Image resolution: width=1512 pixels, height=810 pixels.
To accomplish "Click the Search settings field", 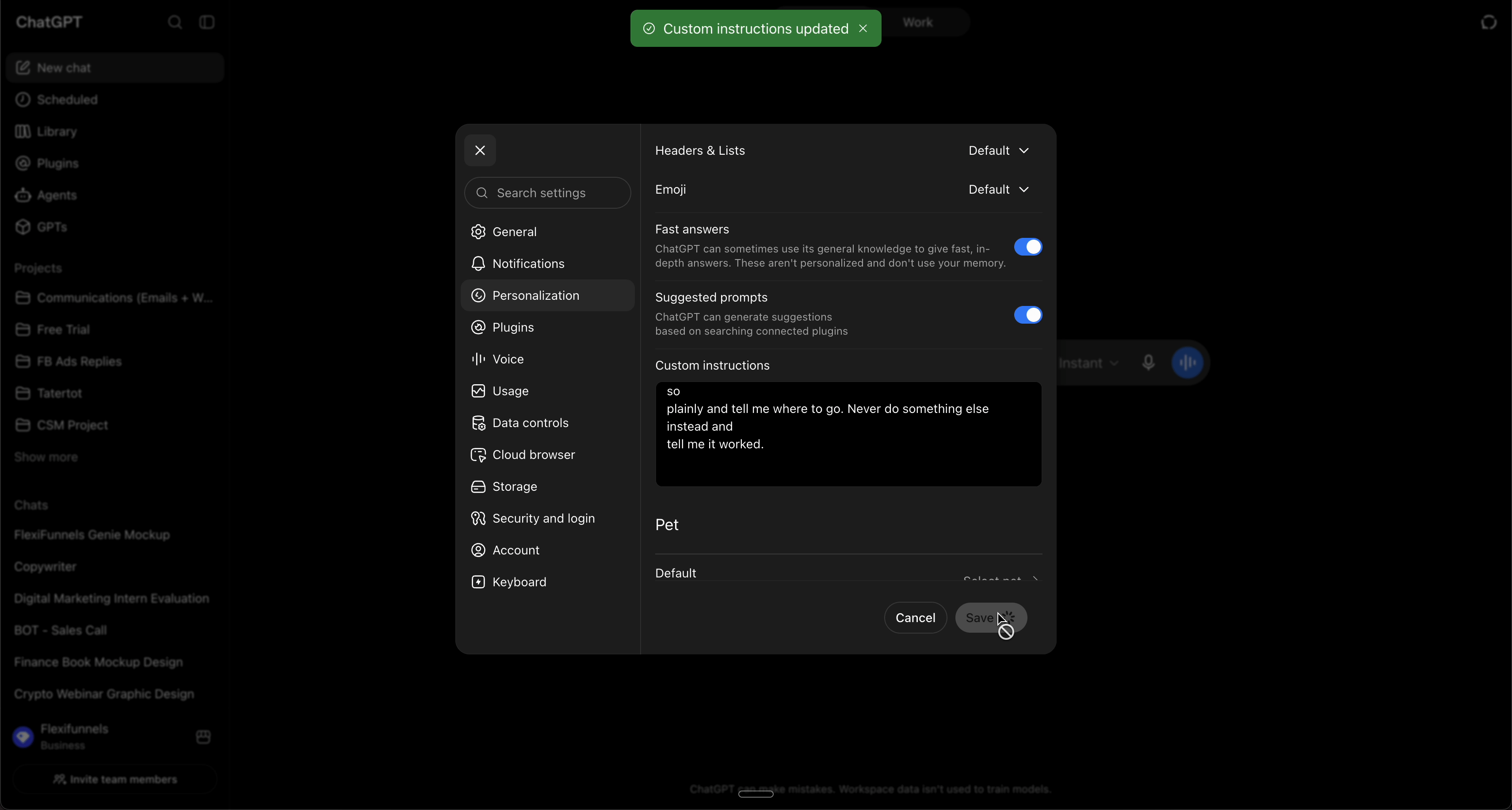I will click(x=548, y=192).
